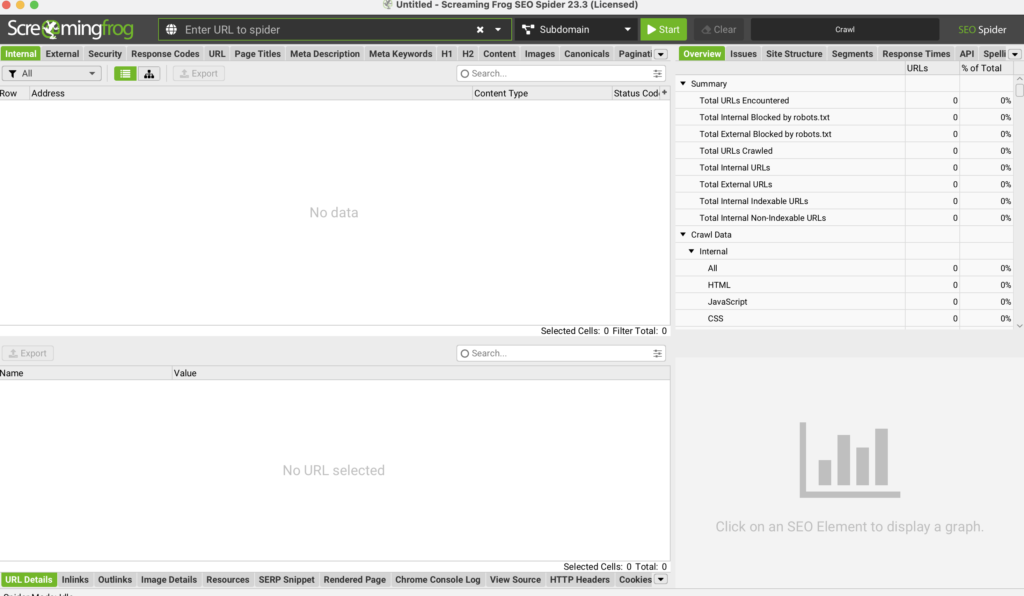
Task: Click the globe icon in URL bar
Action: point(171,29)
